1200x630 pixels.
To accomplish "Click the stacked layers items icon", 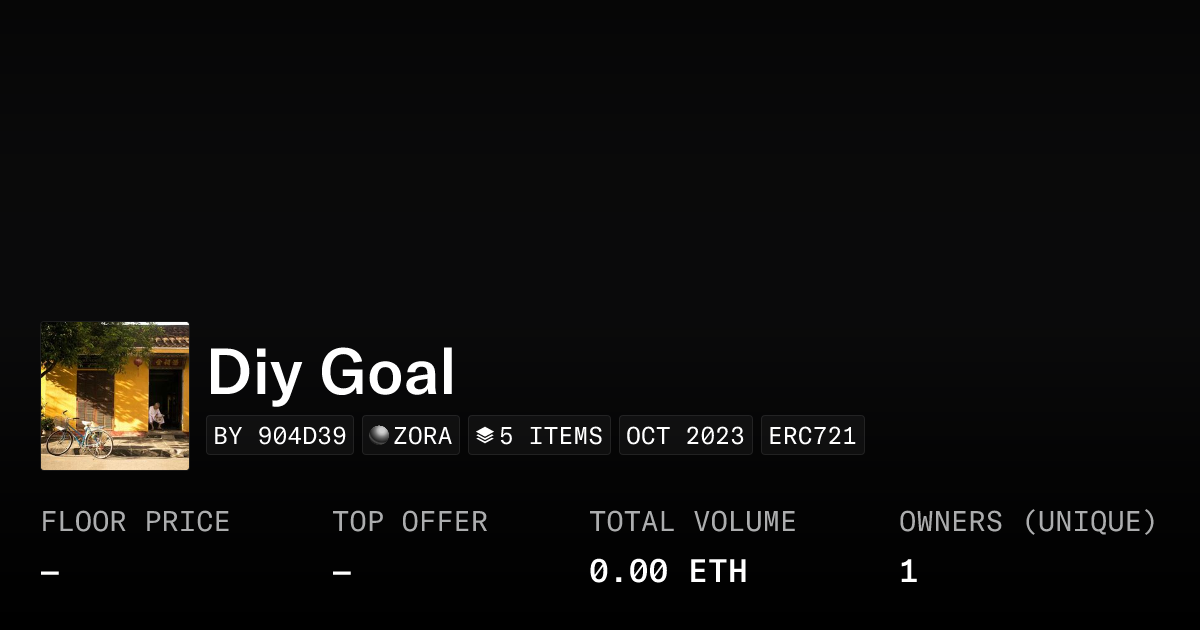I will pyautogui.click(x=485, y=436).
